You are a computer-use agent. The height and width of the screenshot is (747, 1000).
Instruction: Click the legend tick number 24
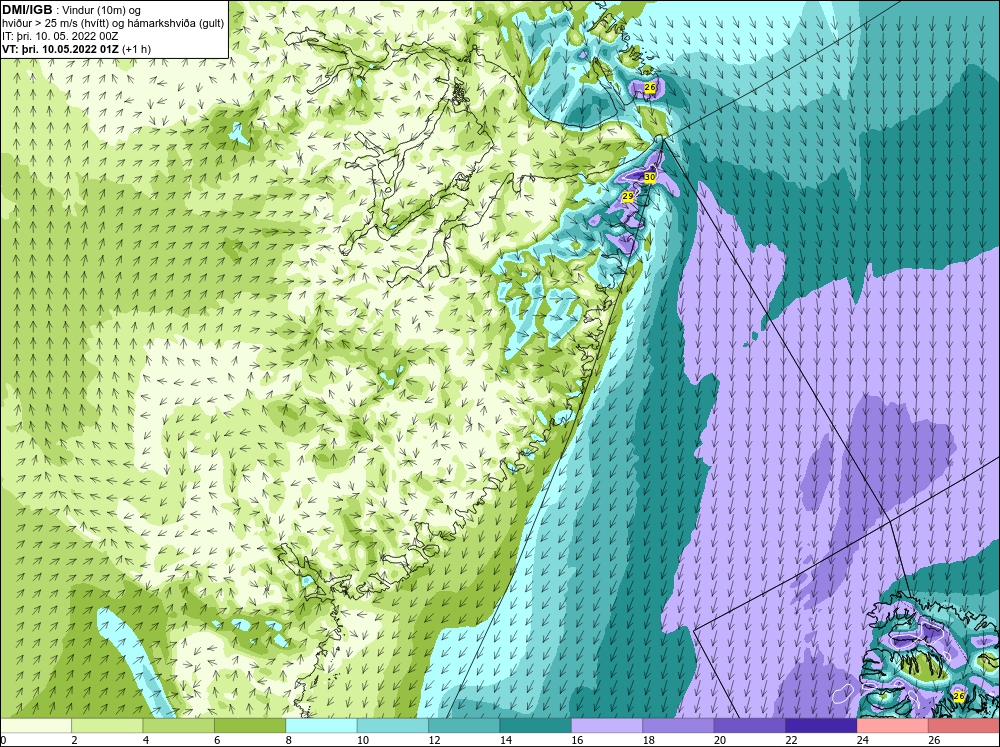point(863,740)
